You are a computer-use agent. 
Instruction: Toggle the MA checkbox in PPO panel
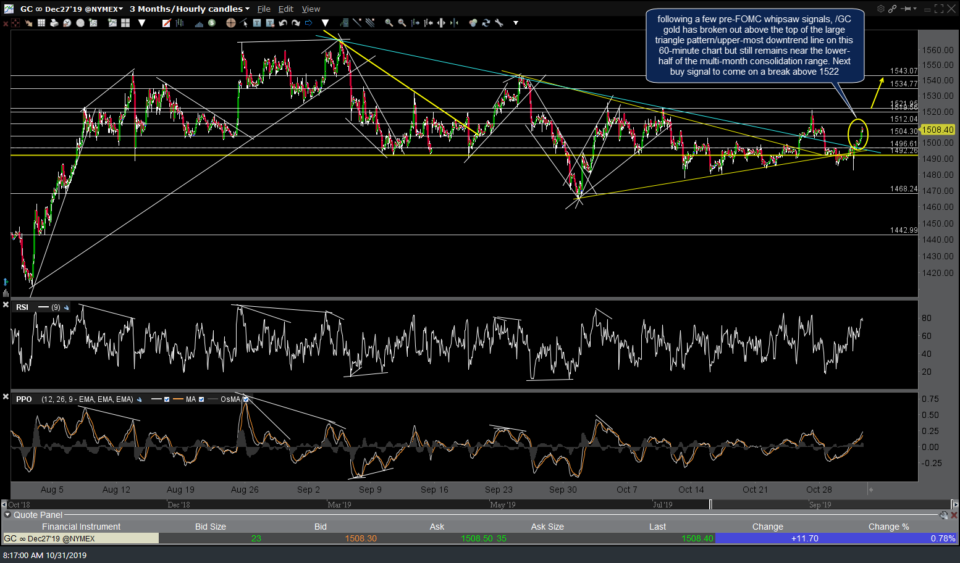(x=200, y=400)
